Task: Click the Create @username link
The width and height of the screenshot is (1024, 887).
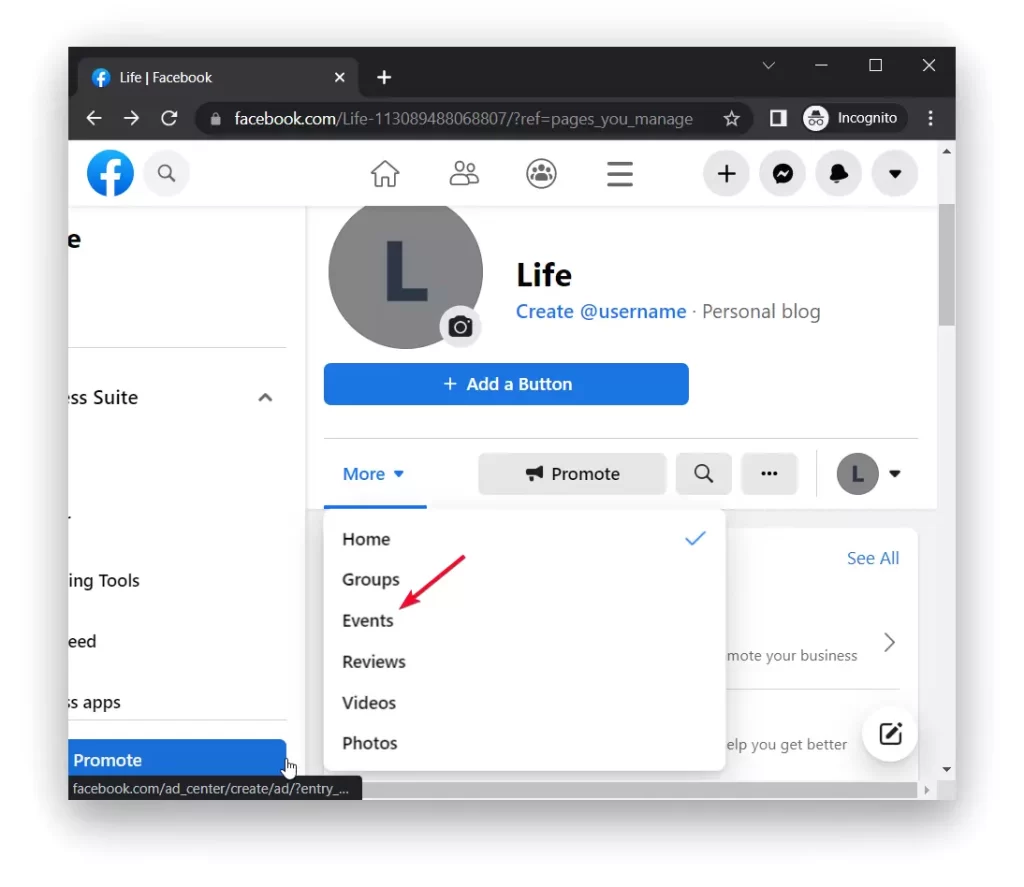Action: 601,312
